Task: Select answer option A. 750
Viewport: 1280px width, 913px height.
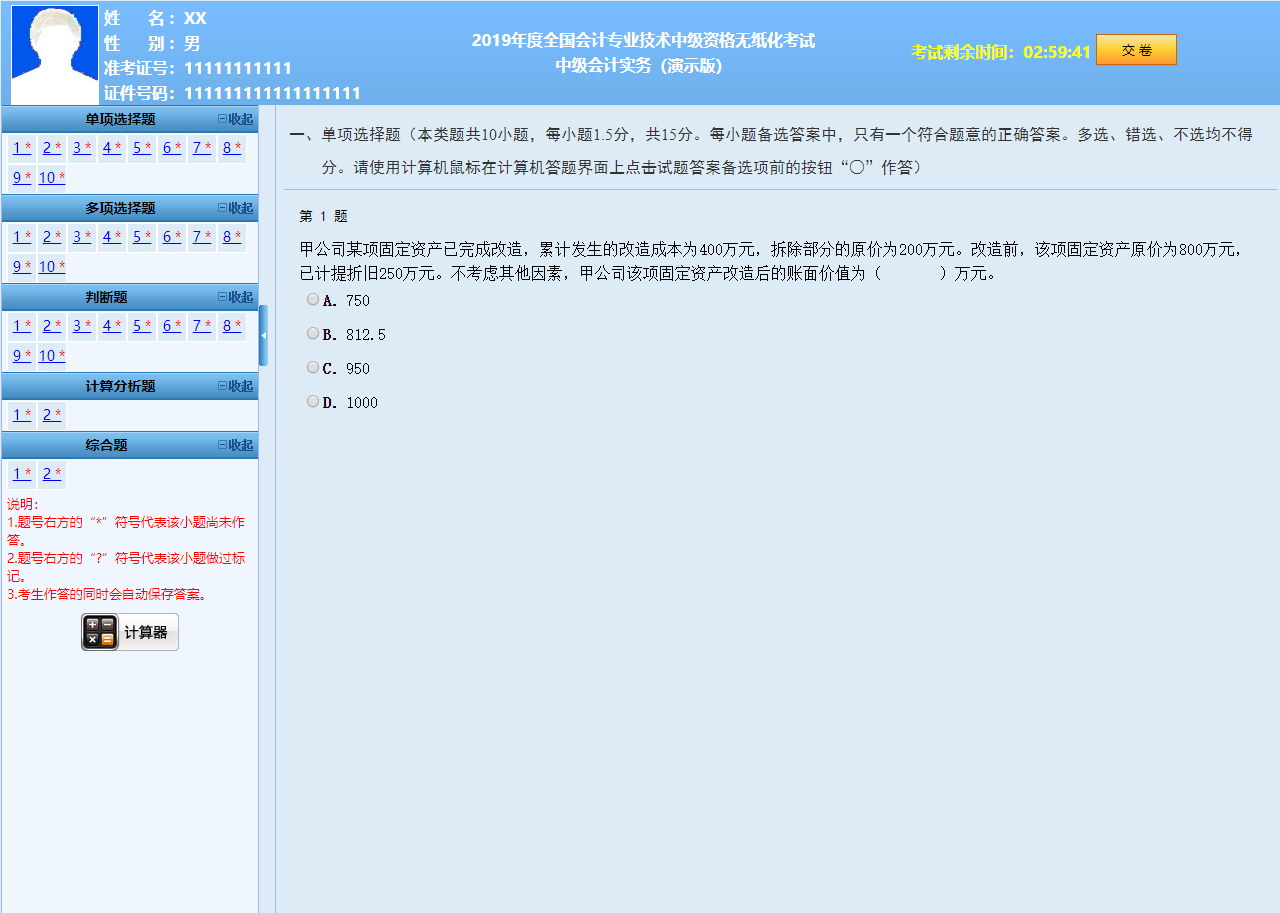Action: point(313,299)
